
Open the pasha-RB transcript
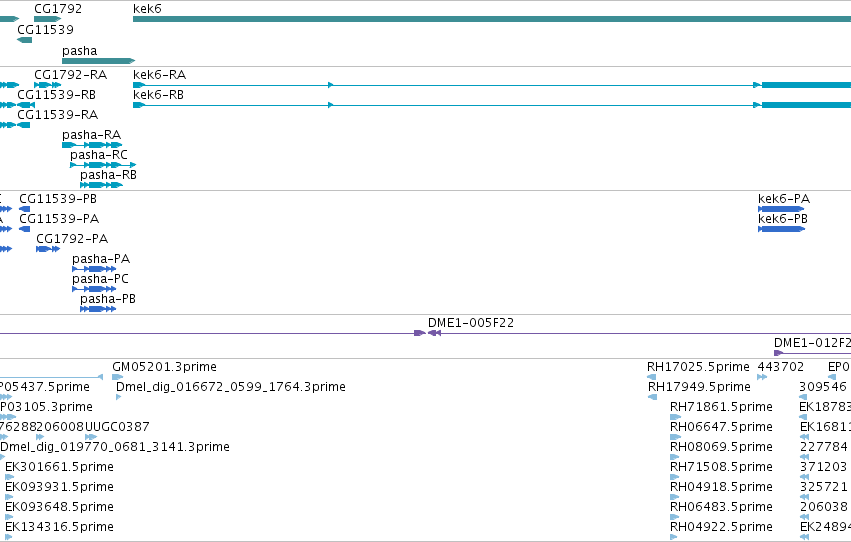click(101, 185)
